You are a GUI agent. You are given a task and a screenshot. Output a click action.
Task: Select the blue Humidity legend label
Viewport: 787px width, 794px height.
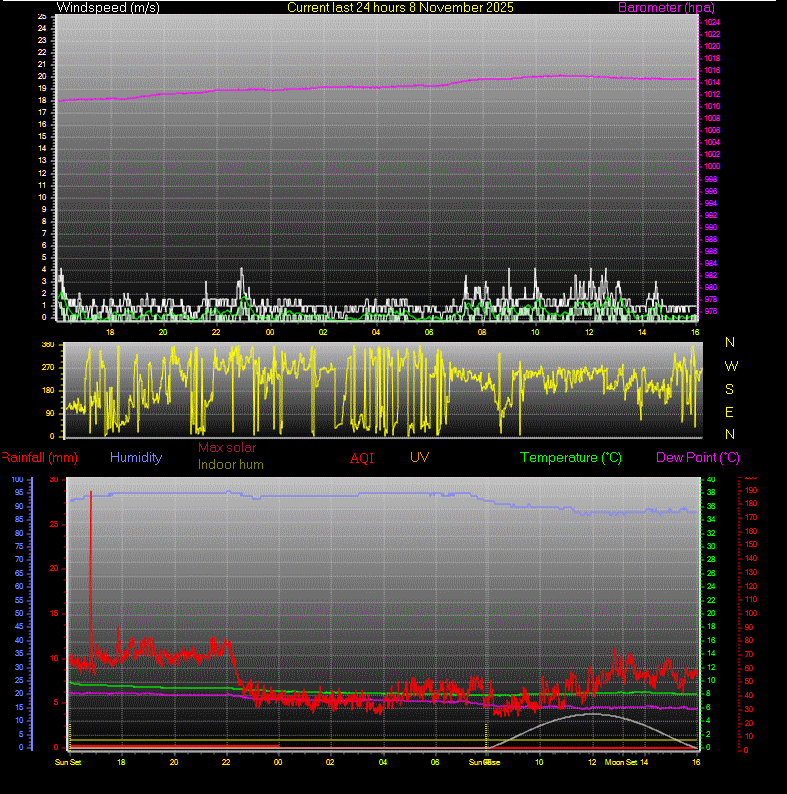pos(136,457)
